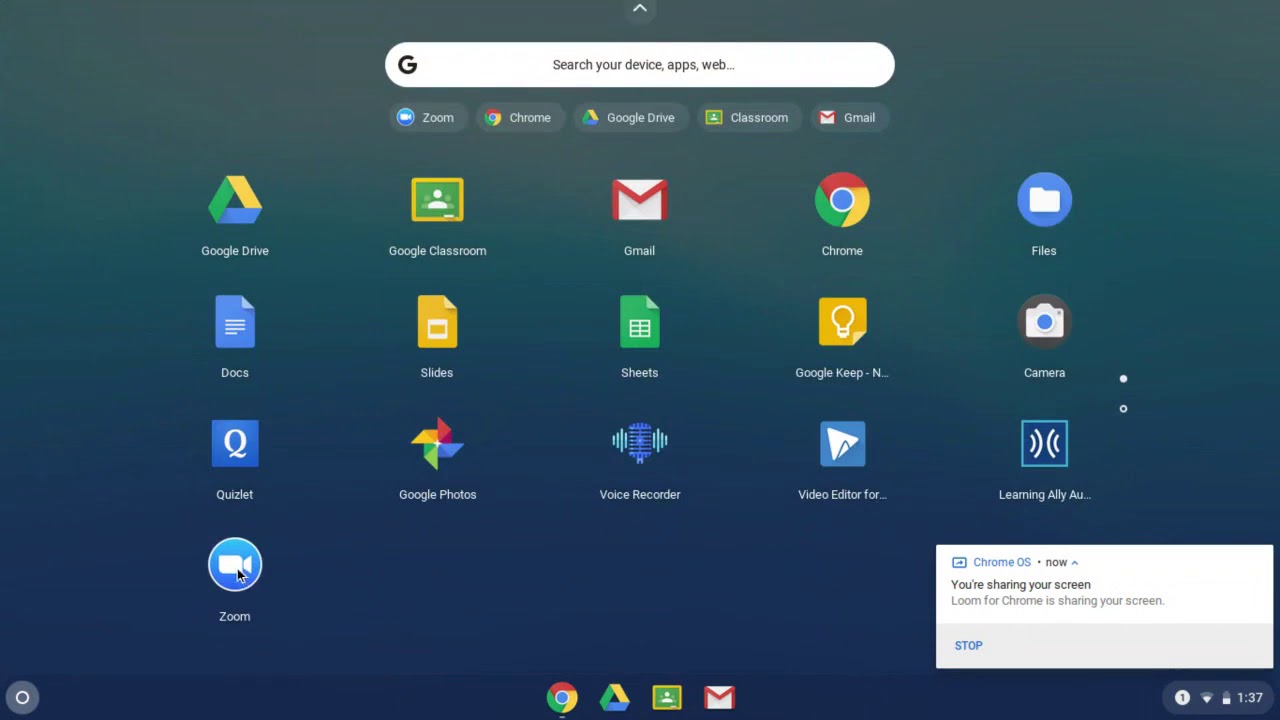The image size is (1280, 720).
Task: Open the Zoom app in grid
Action: [x=235, y=565]
